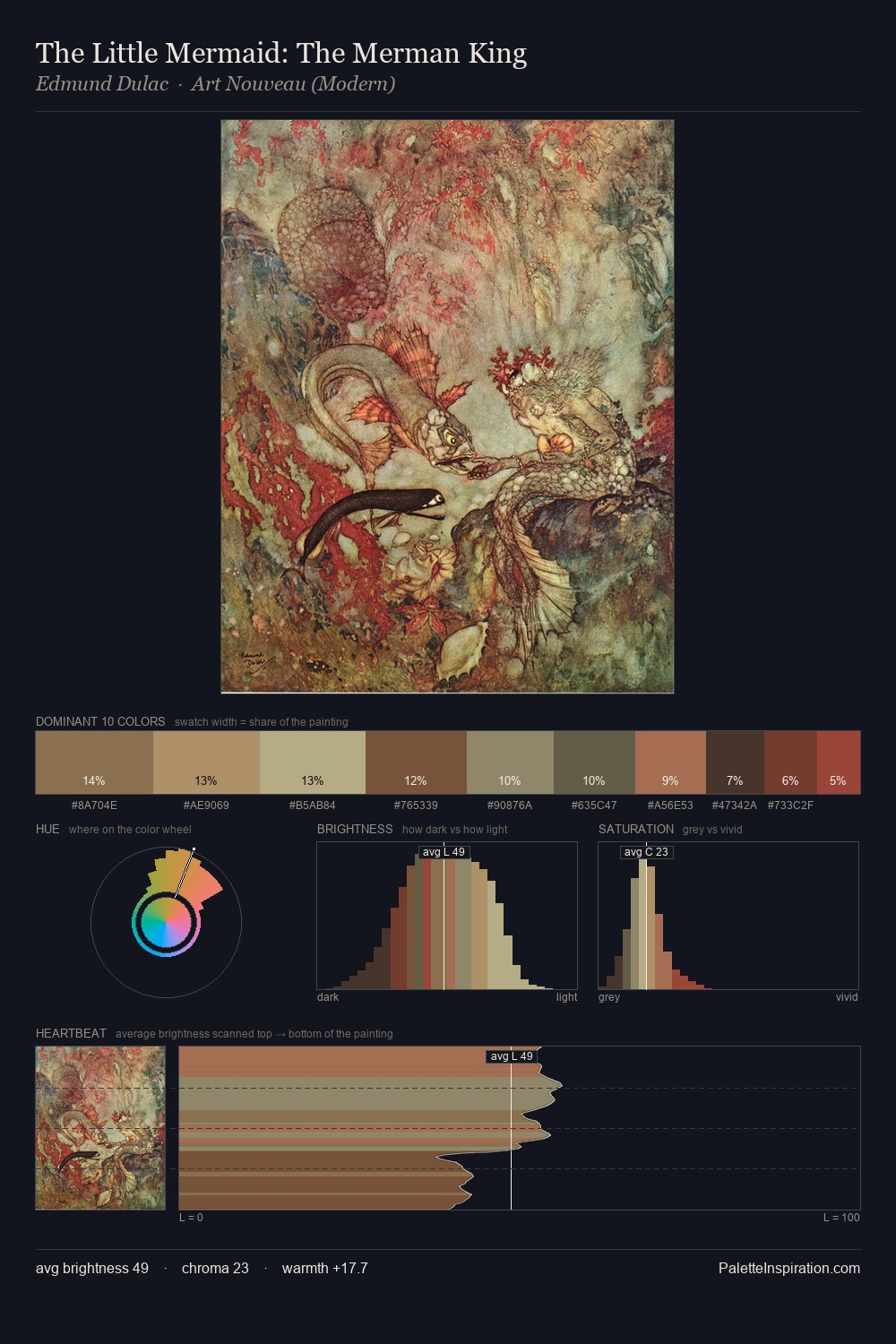The height and width of the screenshot is (1344, 896).
Task: Click the grey vs vivid caption
Action: [712, 830]
